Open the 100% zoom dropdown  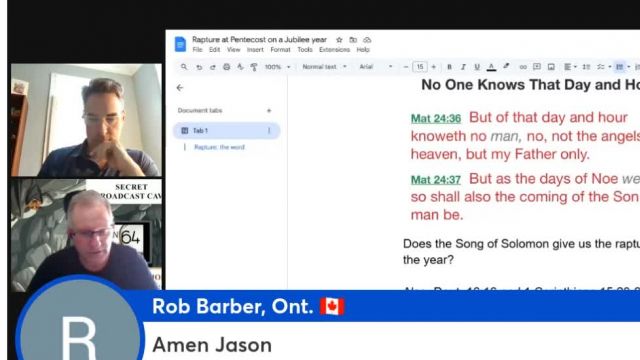[277, 67]
